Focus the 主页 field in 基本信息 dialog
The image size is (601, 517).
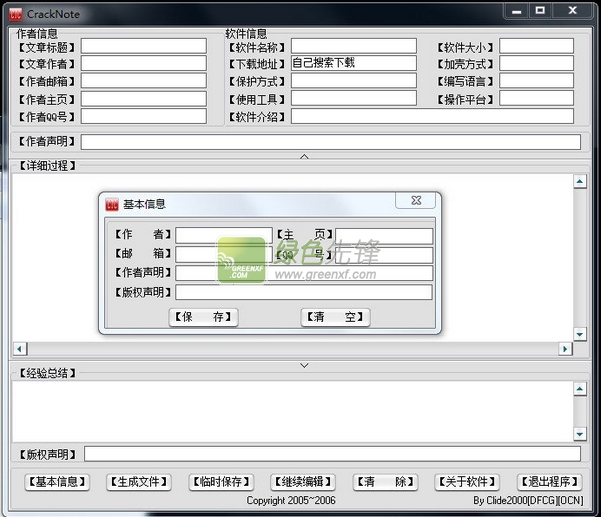pos(384,236)
